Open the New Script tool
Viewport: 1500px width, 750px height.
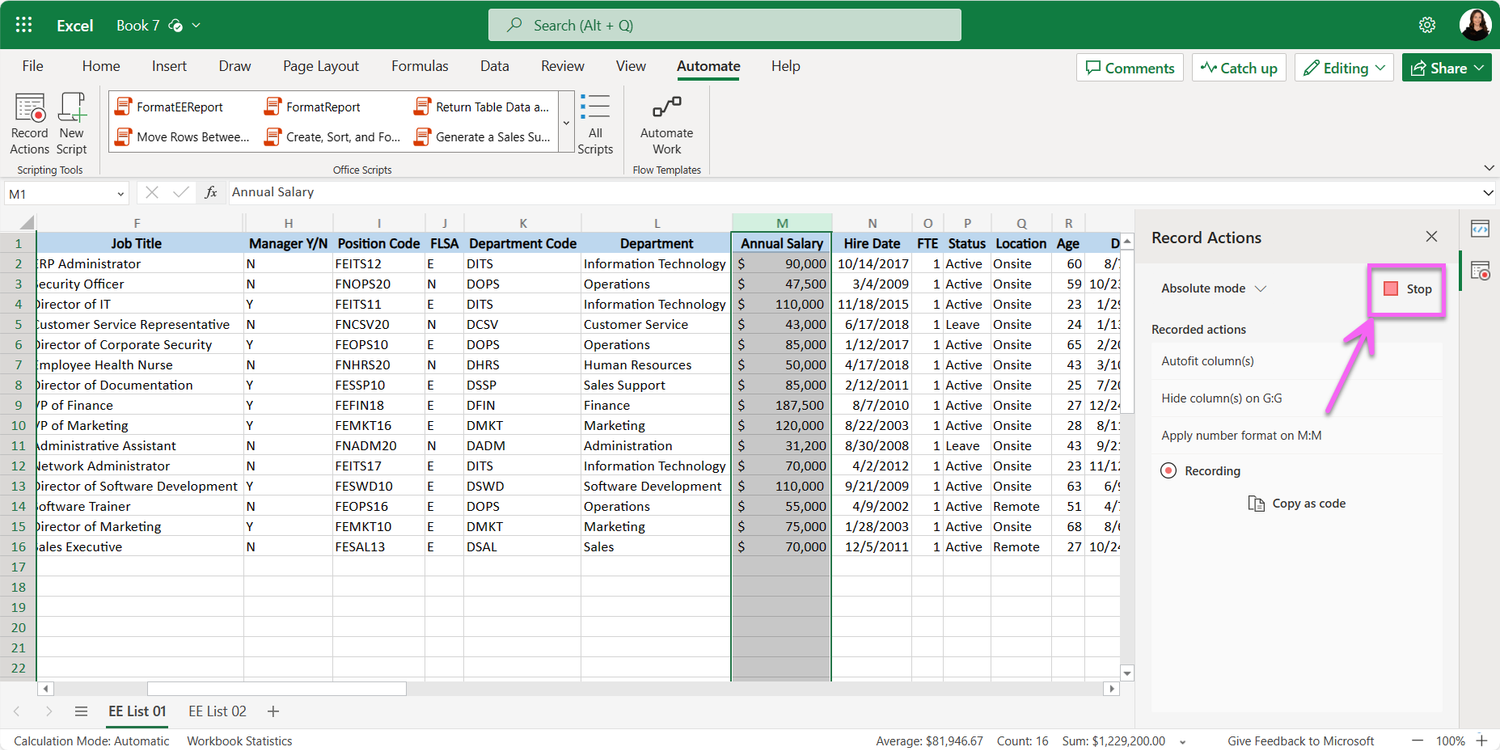[71, 120]
